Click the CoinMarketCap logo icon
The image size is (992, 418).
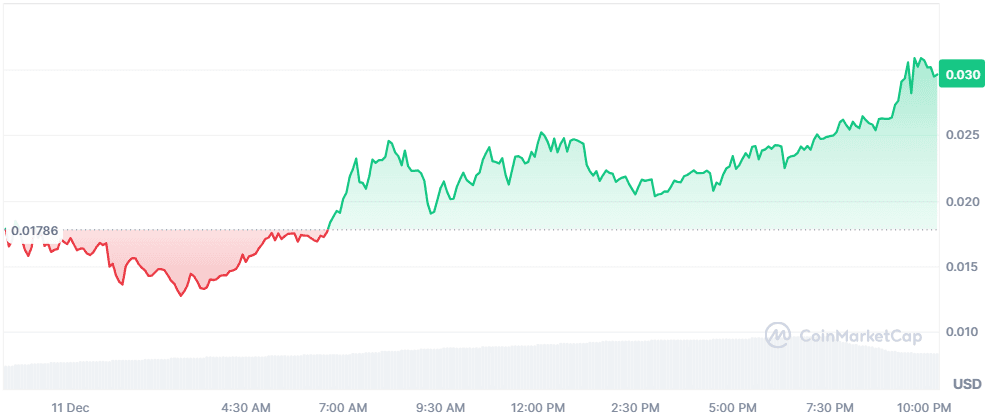(x=778, y=336)
